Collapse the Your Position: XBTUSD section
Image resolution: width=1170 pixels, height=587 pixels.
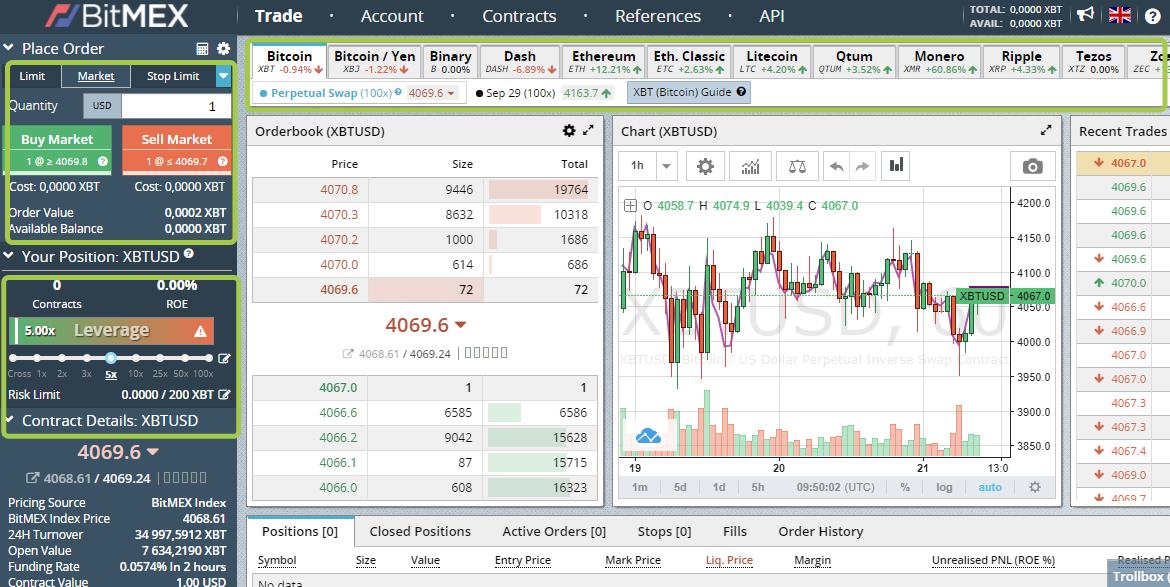point(9,257)
